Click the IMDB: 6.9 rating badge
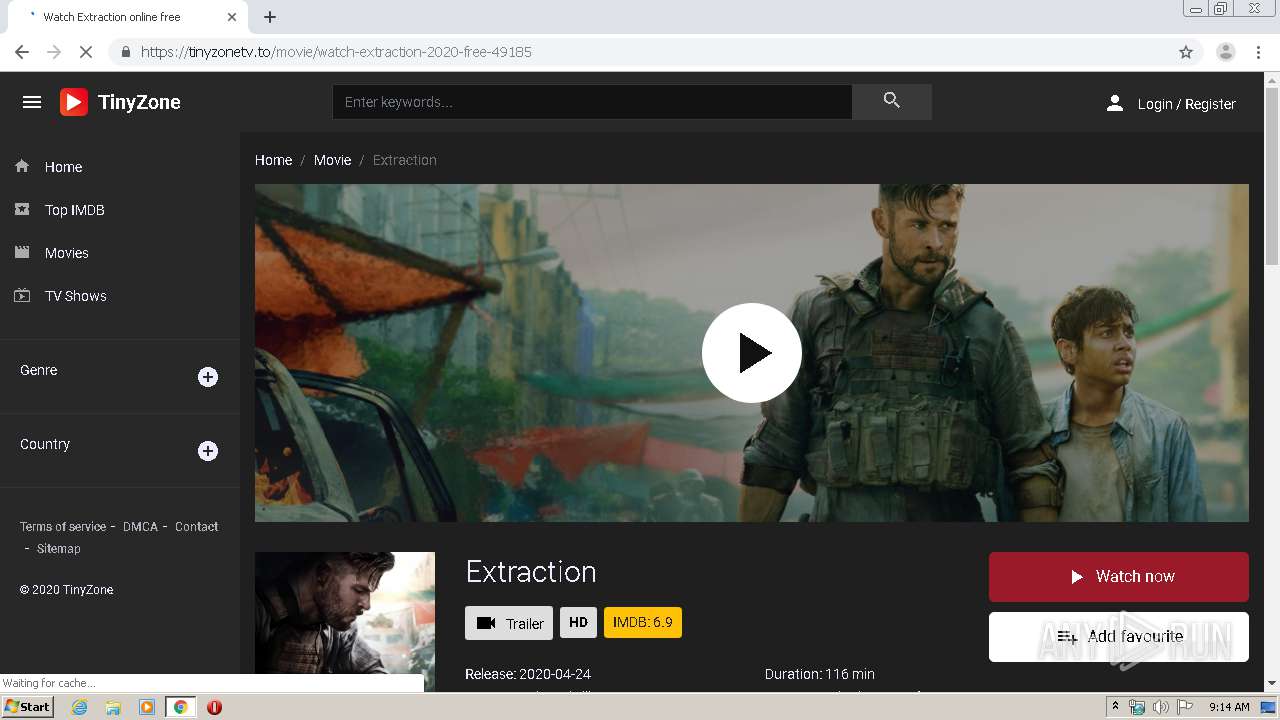Screen dimensions: 1280x720 click(x=642, y=622)
